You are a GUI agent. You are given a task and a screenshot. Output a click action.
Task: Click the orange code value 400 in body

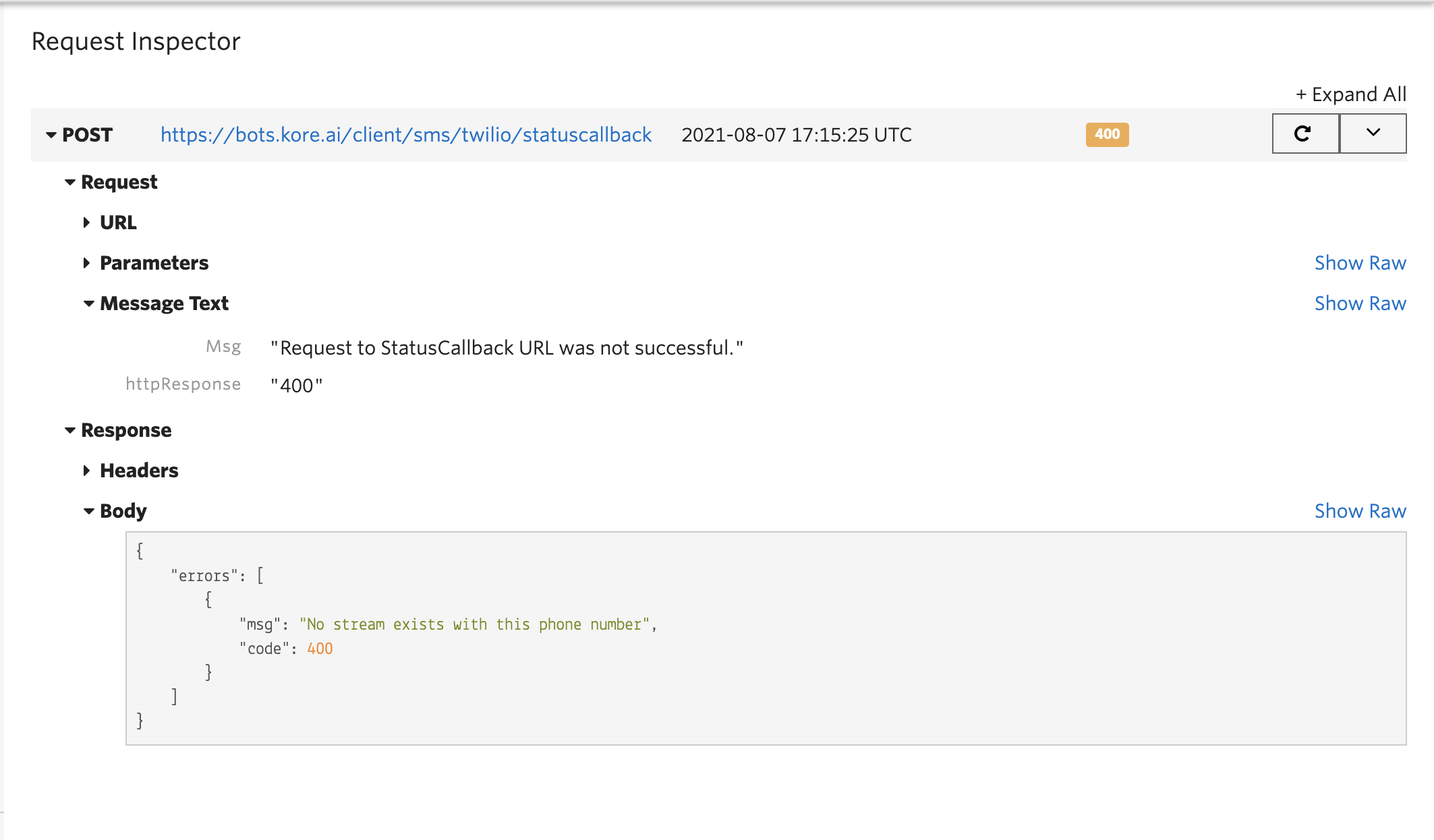320,649
